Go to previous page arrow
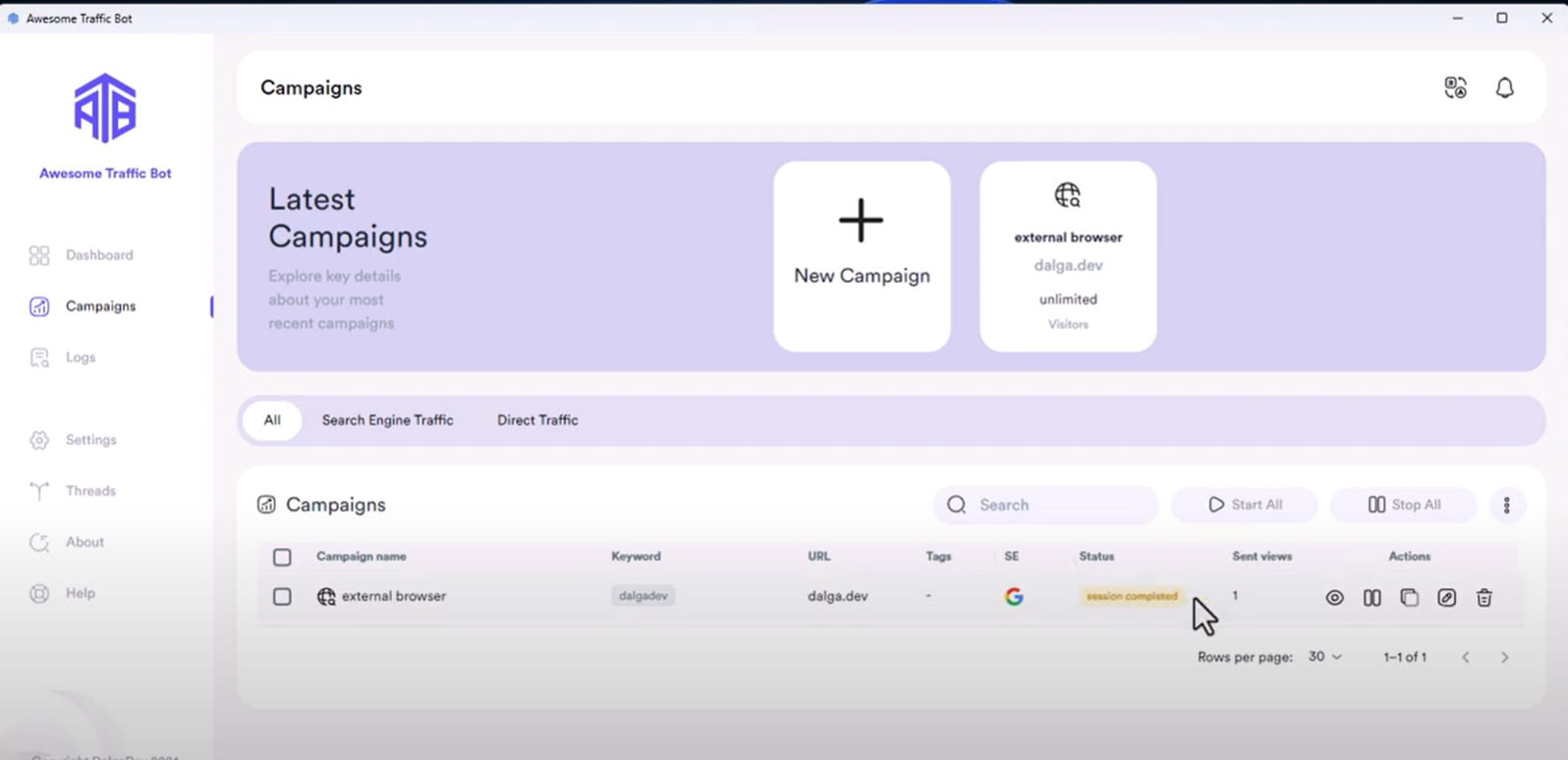The width and height of the screenshot is (1568, 760). point(1465,657)
